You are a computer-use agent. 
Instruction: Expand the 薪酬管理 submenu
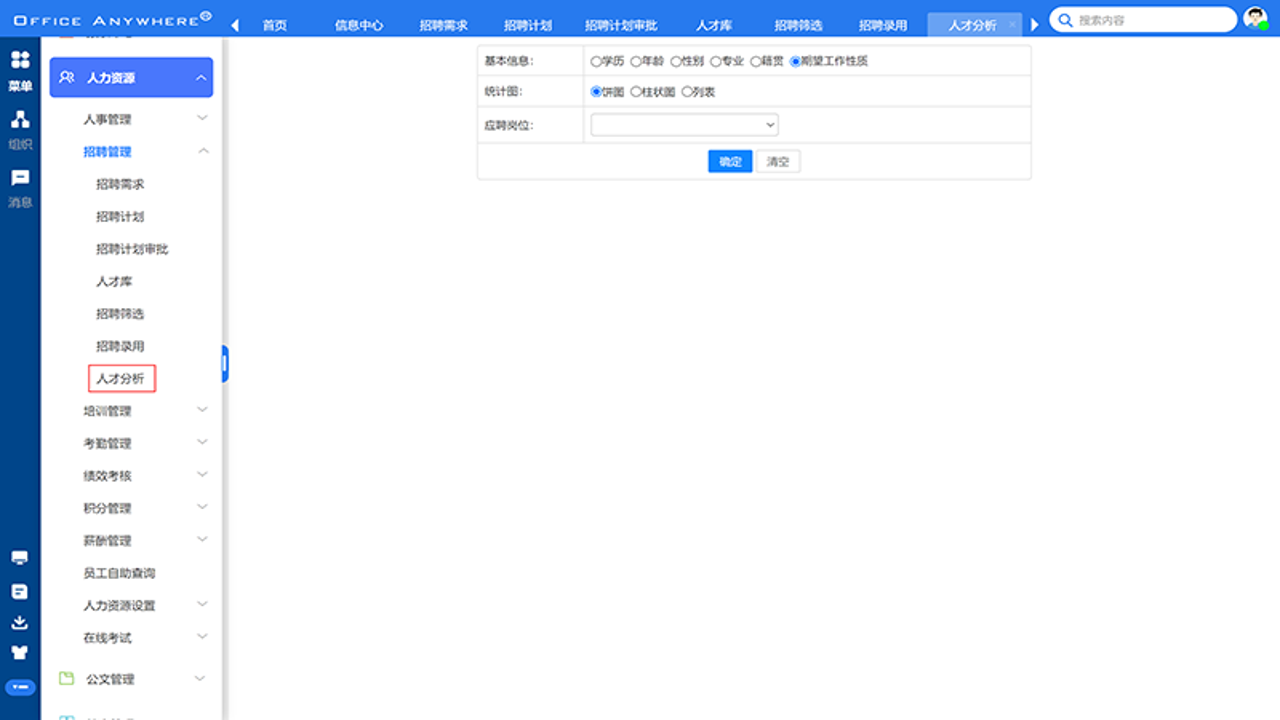tap(202, 540)
